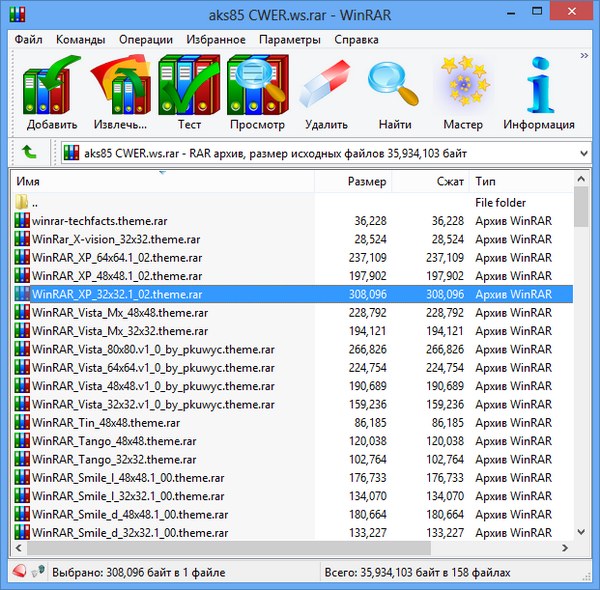Click the Извлечь (Extract) toolbar icon
The height and width of the screenshot is (590, 600).
[120, 93]
